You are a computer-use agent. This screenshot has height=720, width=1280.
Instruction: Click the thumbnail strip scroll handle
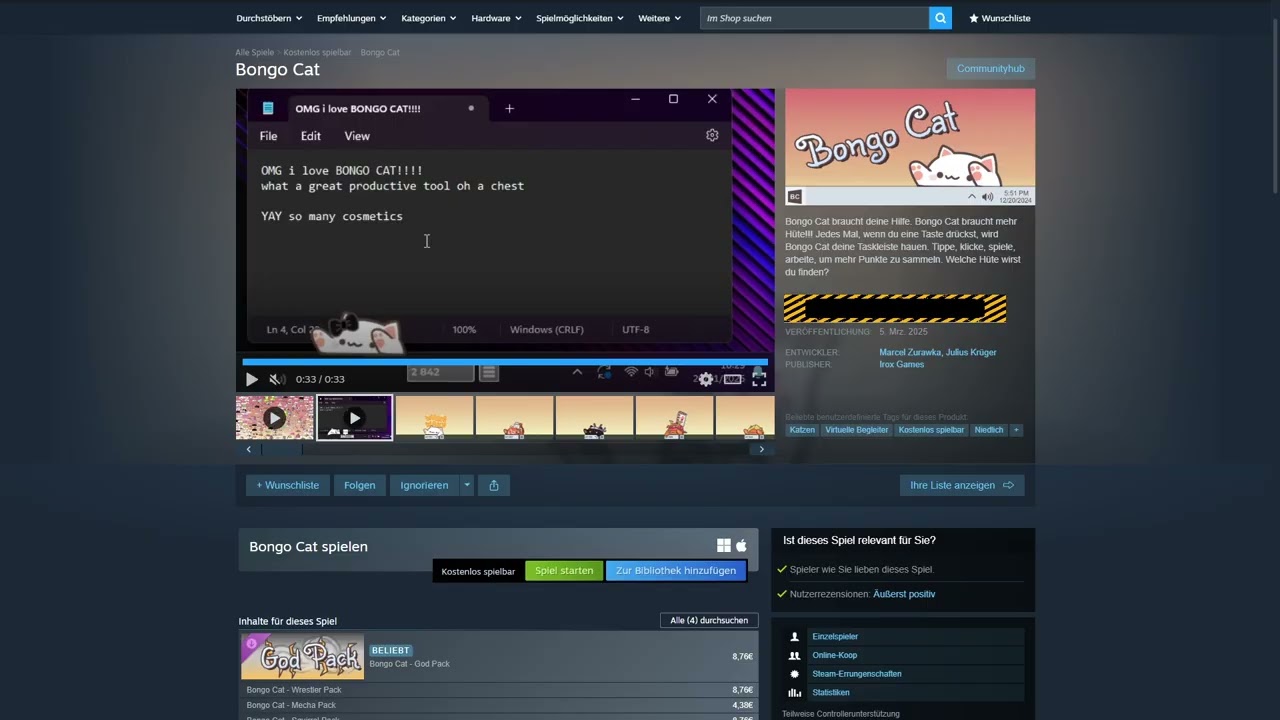[x=281, y=450]
